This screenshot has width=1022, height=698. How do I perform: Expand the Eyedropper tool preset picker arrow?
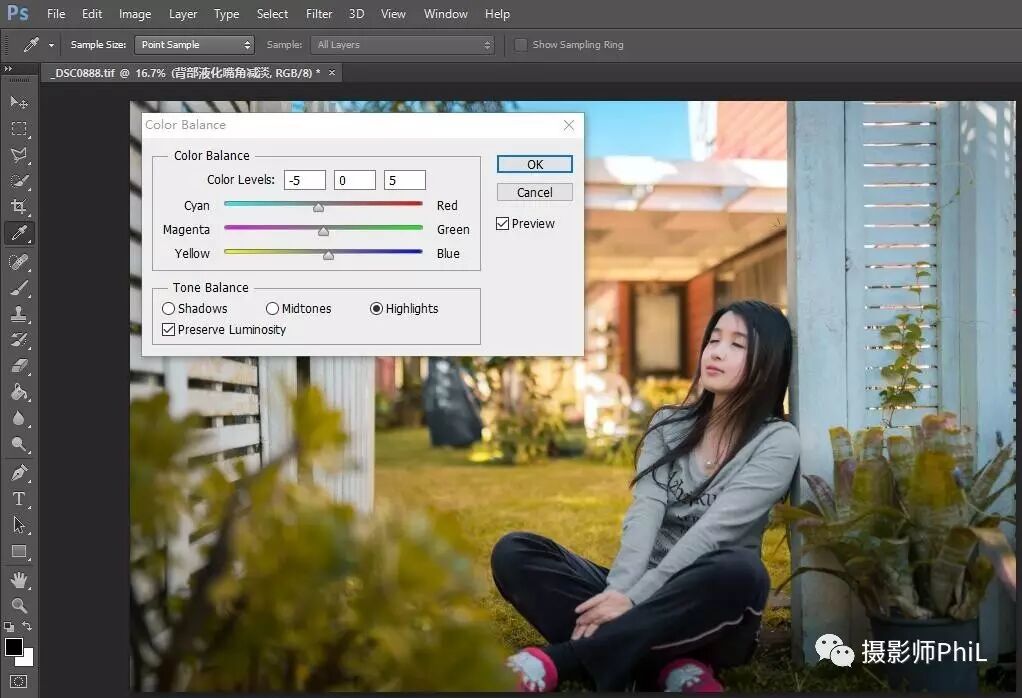51,45
